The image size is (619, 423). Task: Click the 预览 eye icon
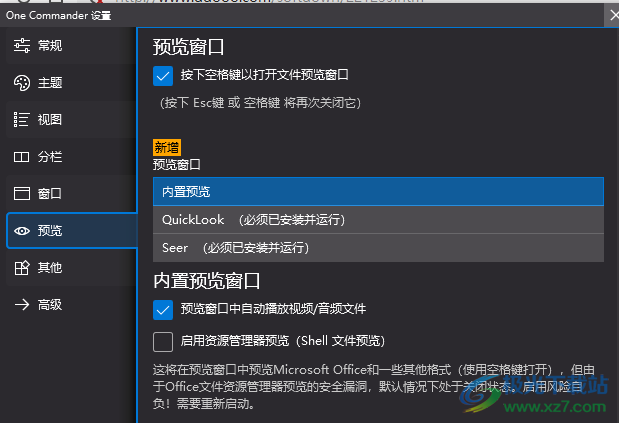(22, 231)
